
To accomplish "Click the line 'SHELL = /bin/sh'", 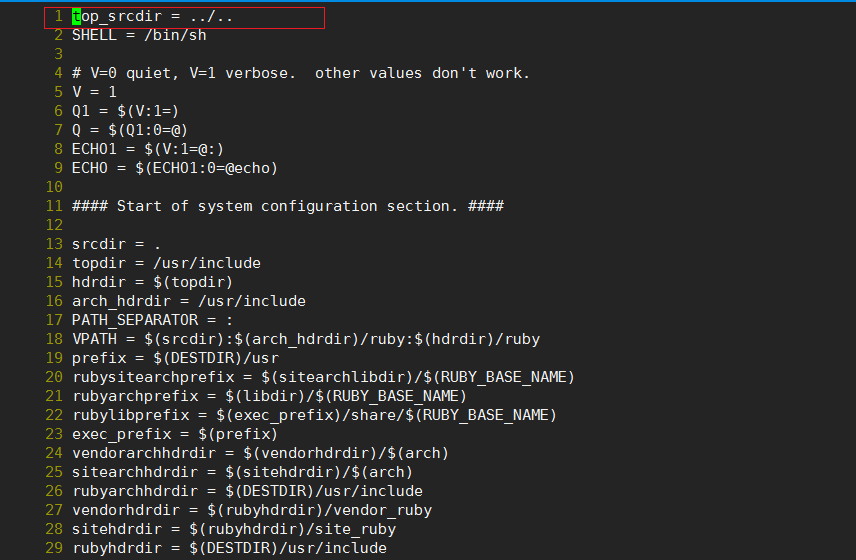I will pos(139,35).
